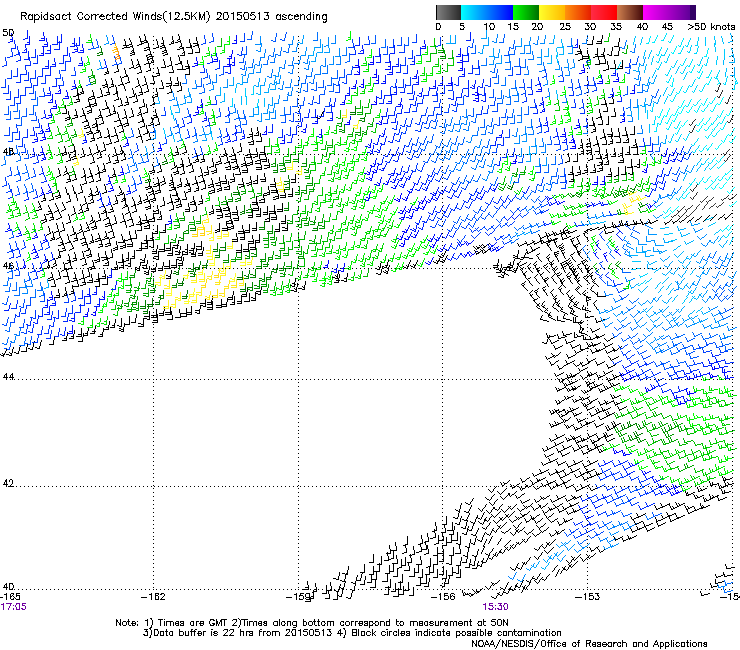Click the '>50 knots' legend label
This screenshot has width=740, height=650.
coord(711,27)
